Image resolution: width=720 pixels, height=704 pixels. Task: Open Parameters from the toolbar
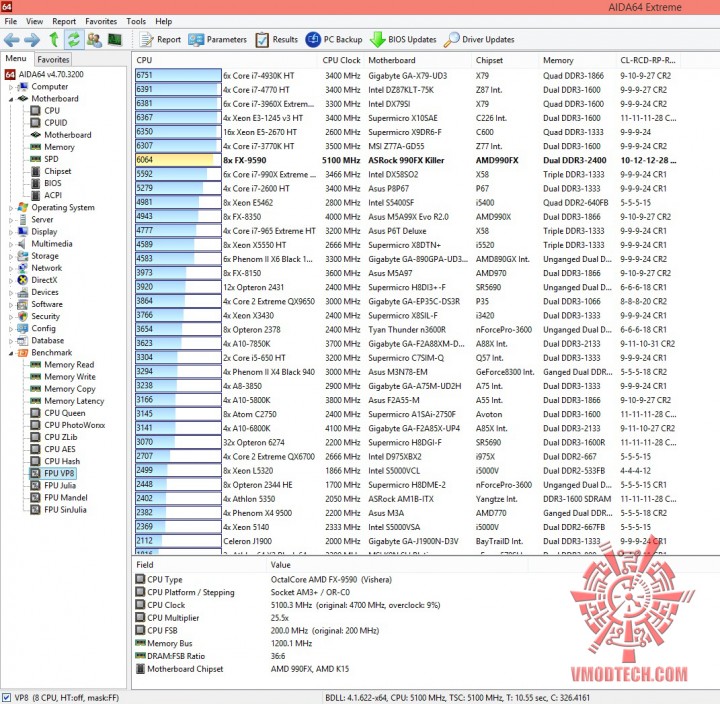tap(217, 40)
